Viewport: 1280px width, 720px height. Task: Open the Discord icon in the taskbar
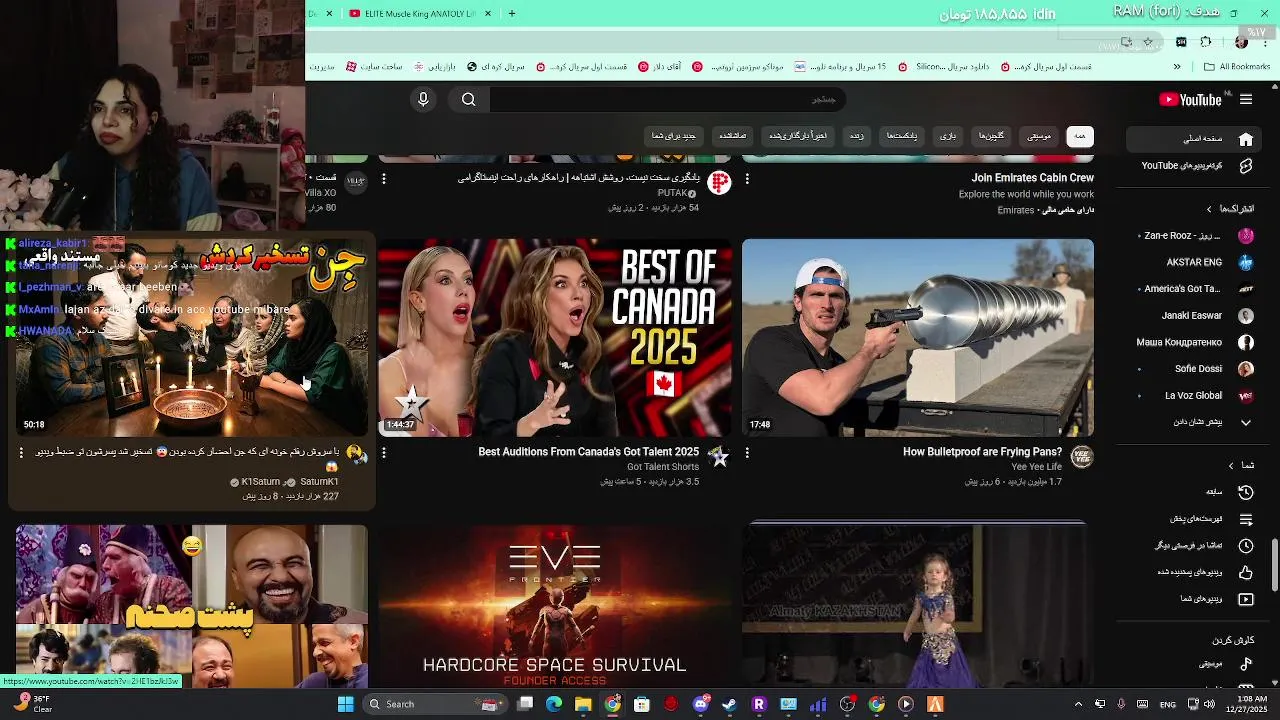[x=701, y=704]
